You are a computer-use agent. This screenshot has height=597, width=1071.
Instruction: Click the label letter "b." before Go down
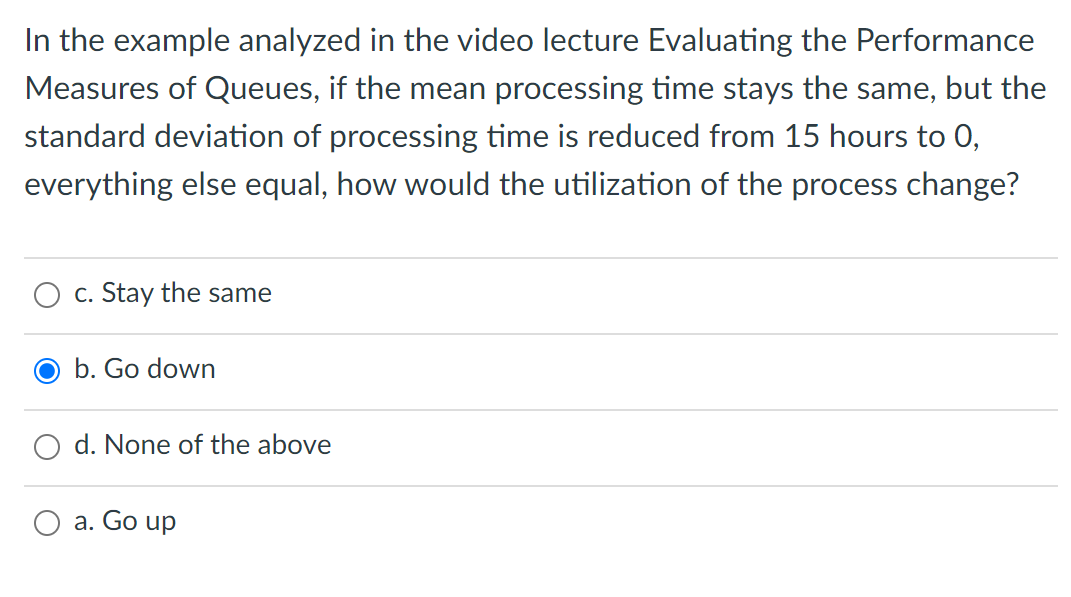click(84, 369)
